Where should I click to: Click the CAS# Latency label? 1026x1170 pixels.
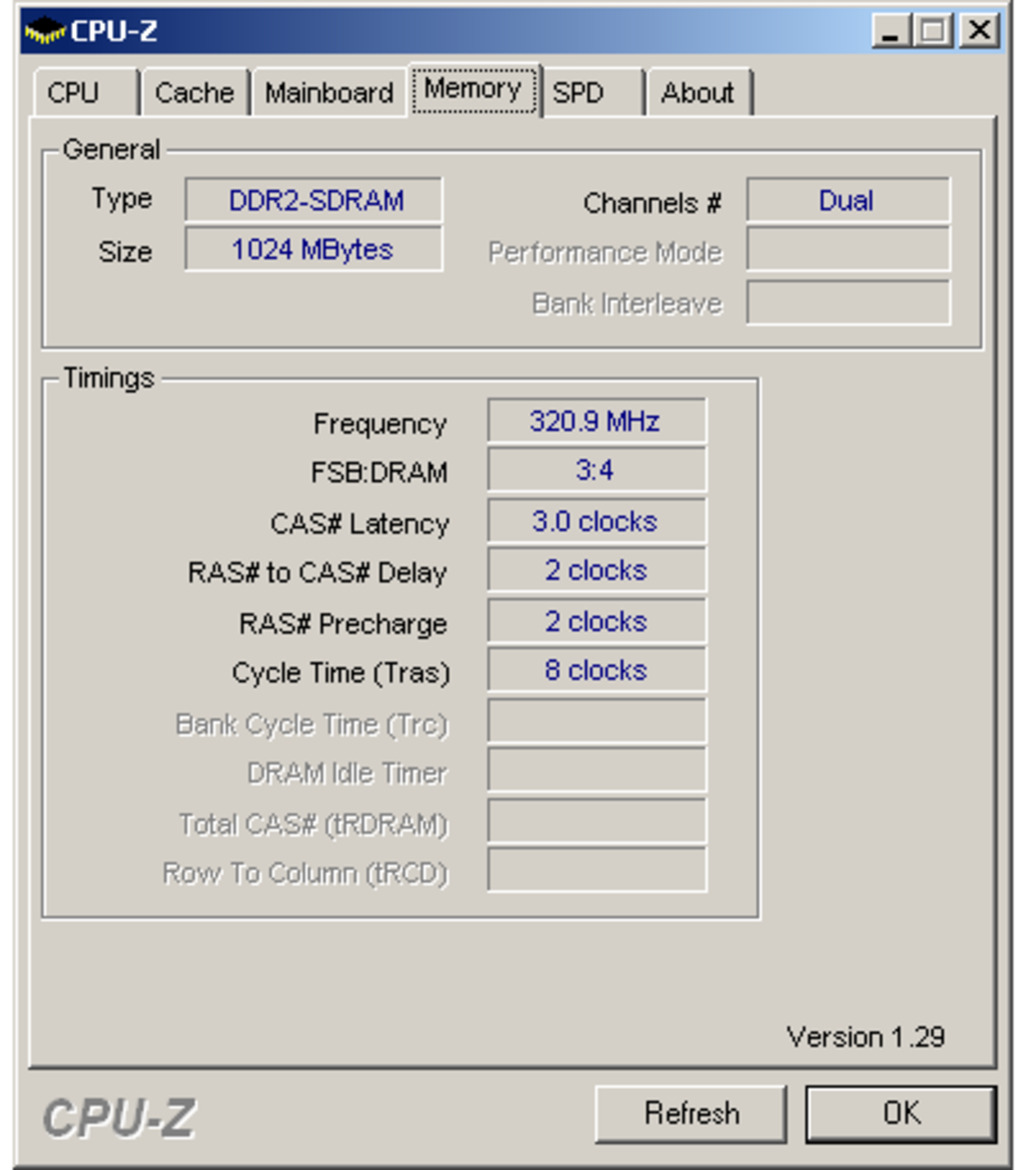360,524
